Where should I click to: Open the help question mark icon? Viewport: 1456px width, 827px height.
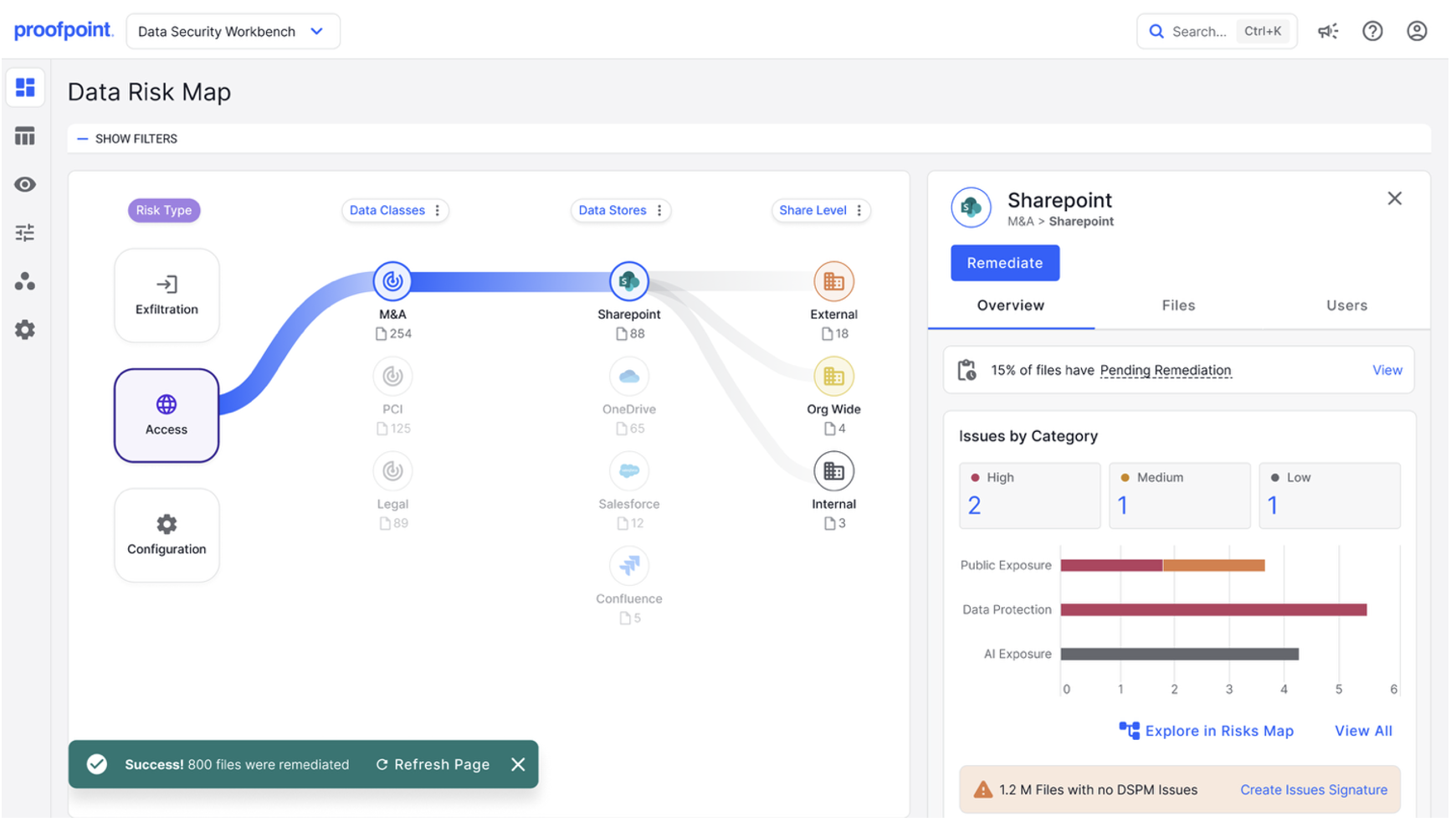[x=1372, y=32]
